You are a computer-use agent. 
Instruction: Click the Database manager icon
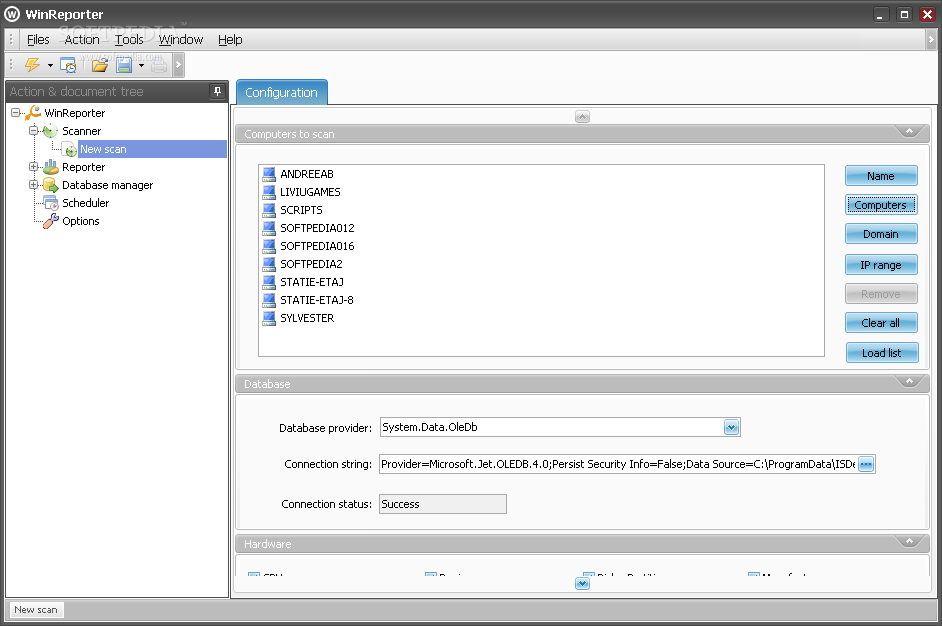(50, 185)
